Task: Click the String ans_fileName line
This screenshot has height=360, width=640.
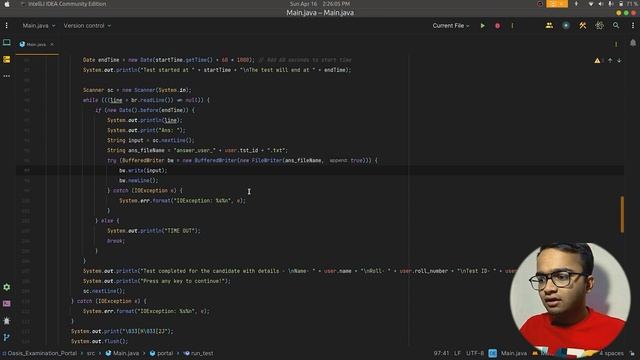Action: click(198, 151)
